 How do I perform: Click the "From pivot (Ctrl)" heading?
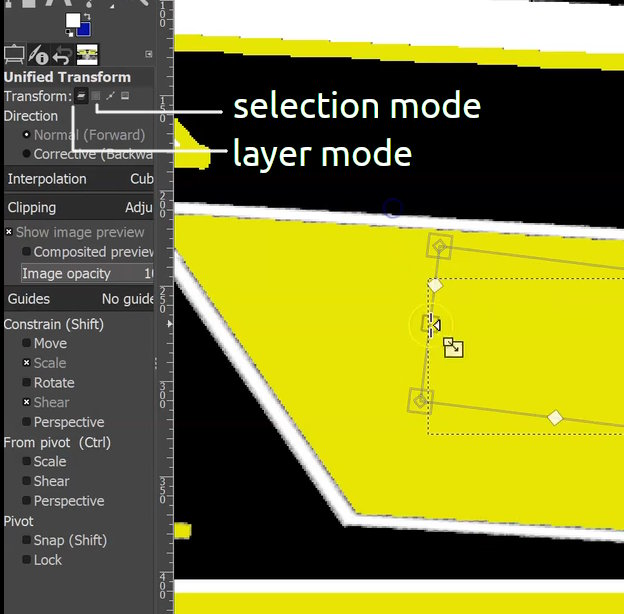[x=57, y=442]
